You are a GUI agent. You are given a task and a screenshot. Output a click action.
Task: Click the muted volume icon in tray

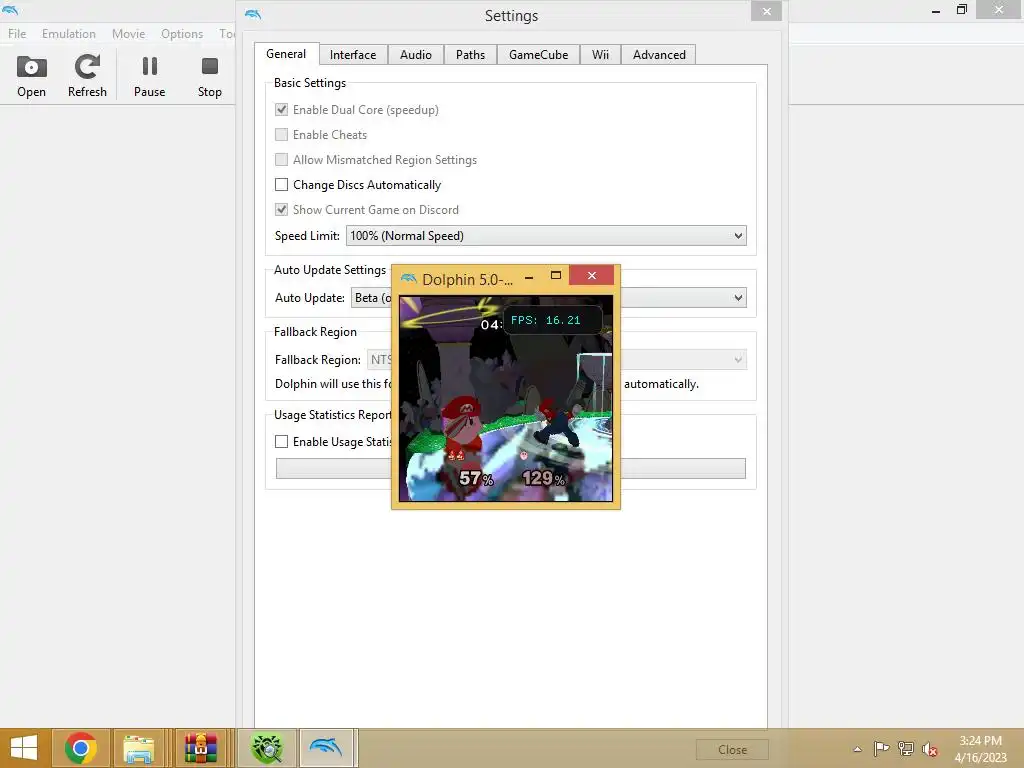[x=930, y=749]
